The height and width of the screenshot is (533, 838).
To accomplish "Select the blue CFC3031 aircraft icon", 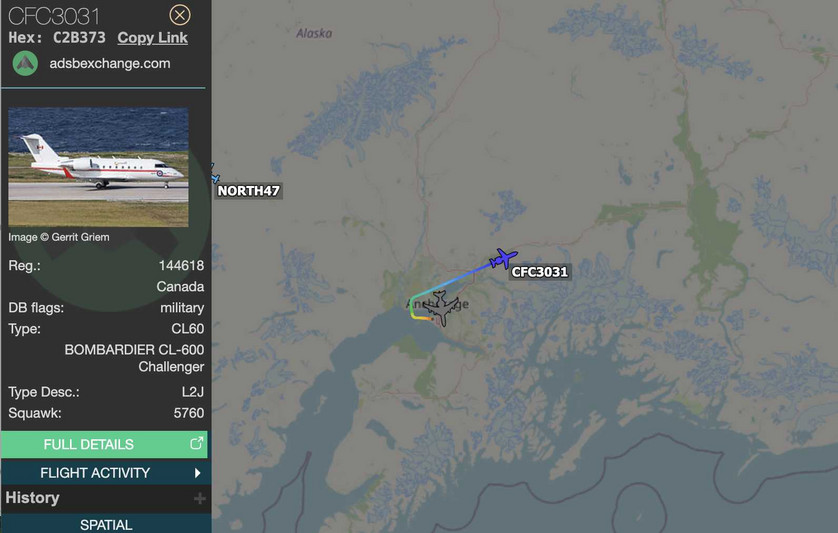I will pos(503,259).
